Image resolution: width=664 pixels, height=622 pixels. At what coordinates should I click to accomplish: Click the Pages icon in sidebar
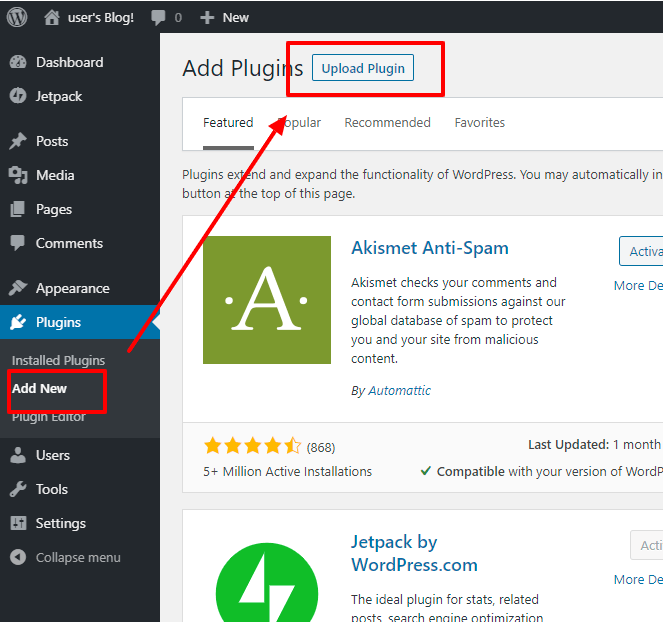pyautogui.click(x=18, y=209)
